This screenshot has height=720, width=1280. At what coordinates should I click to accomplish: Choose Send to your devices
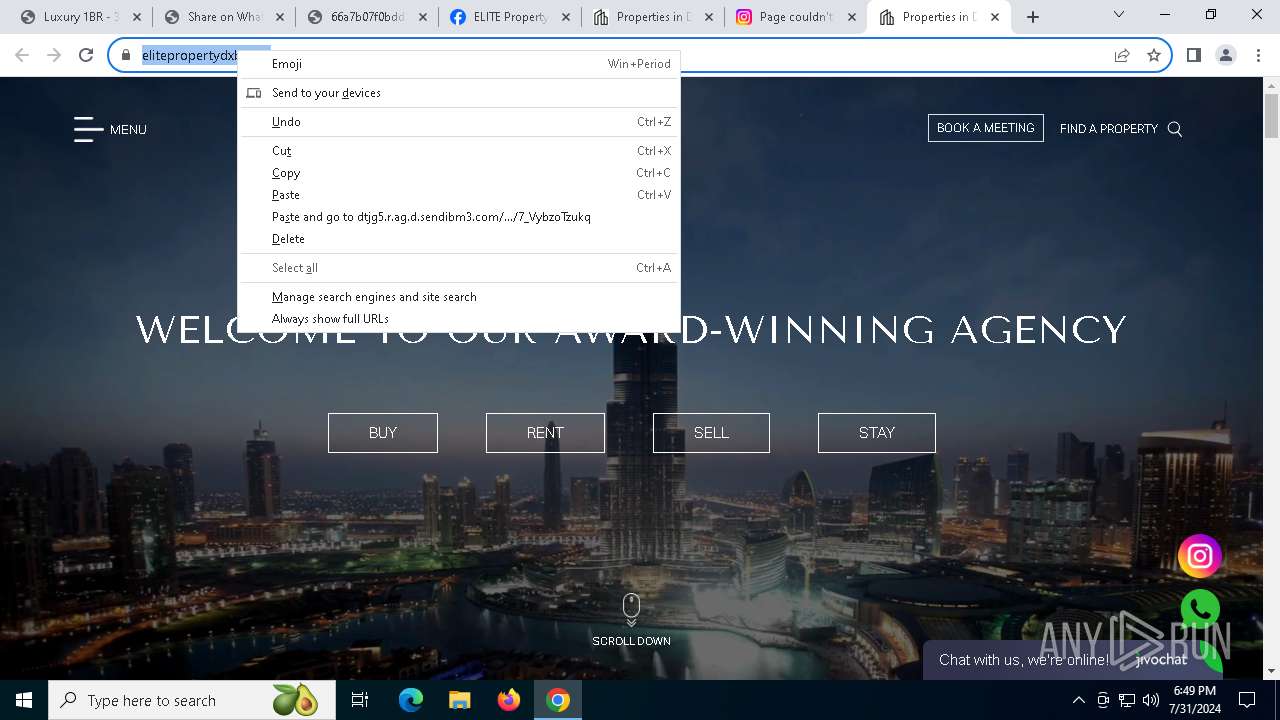coord(459,93)
